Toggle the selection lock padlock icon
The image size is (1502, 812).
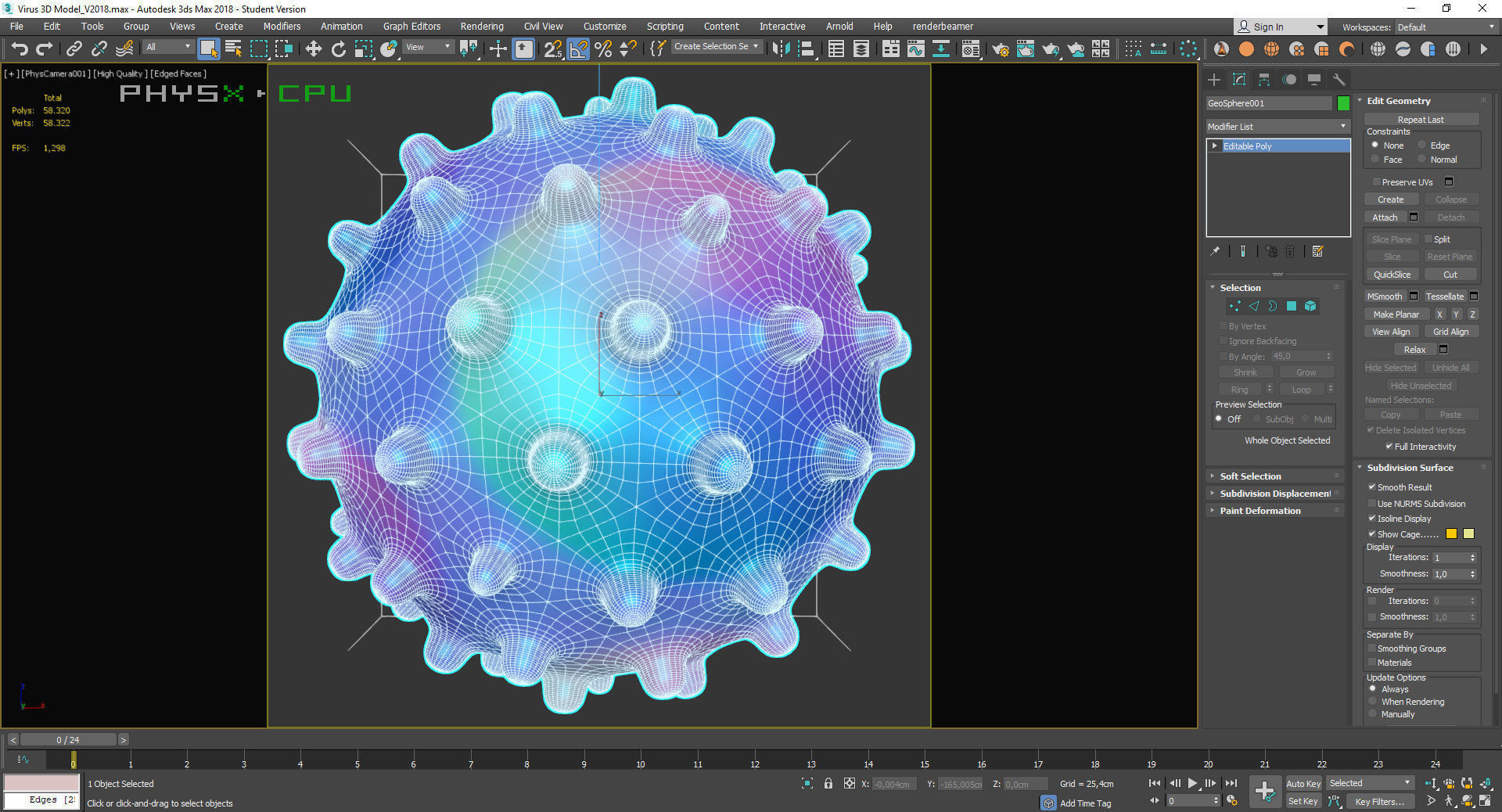pos(828,783)
